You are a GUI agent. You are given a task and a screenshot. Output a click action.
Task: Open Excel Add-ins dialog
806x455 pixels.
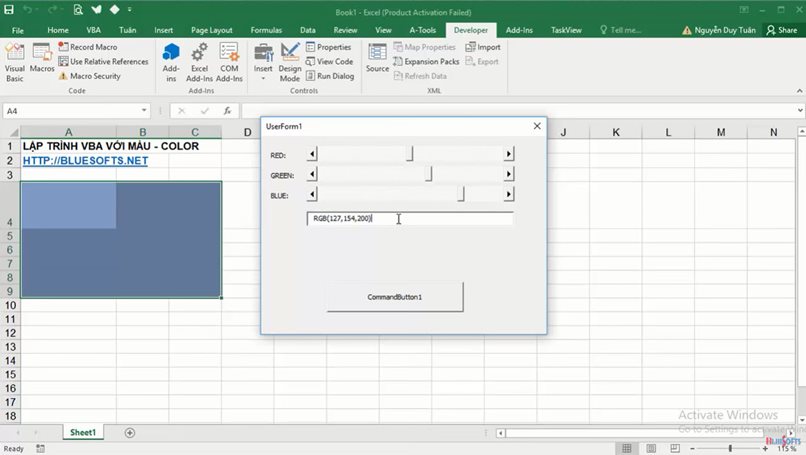(x=199, y=61)
